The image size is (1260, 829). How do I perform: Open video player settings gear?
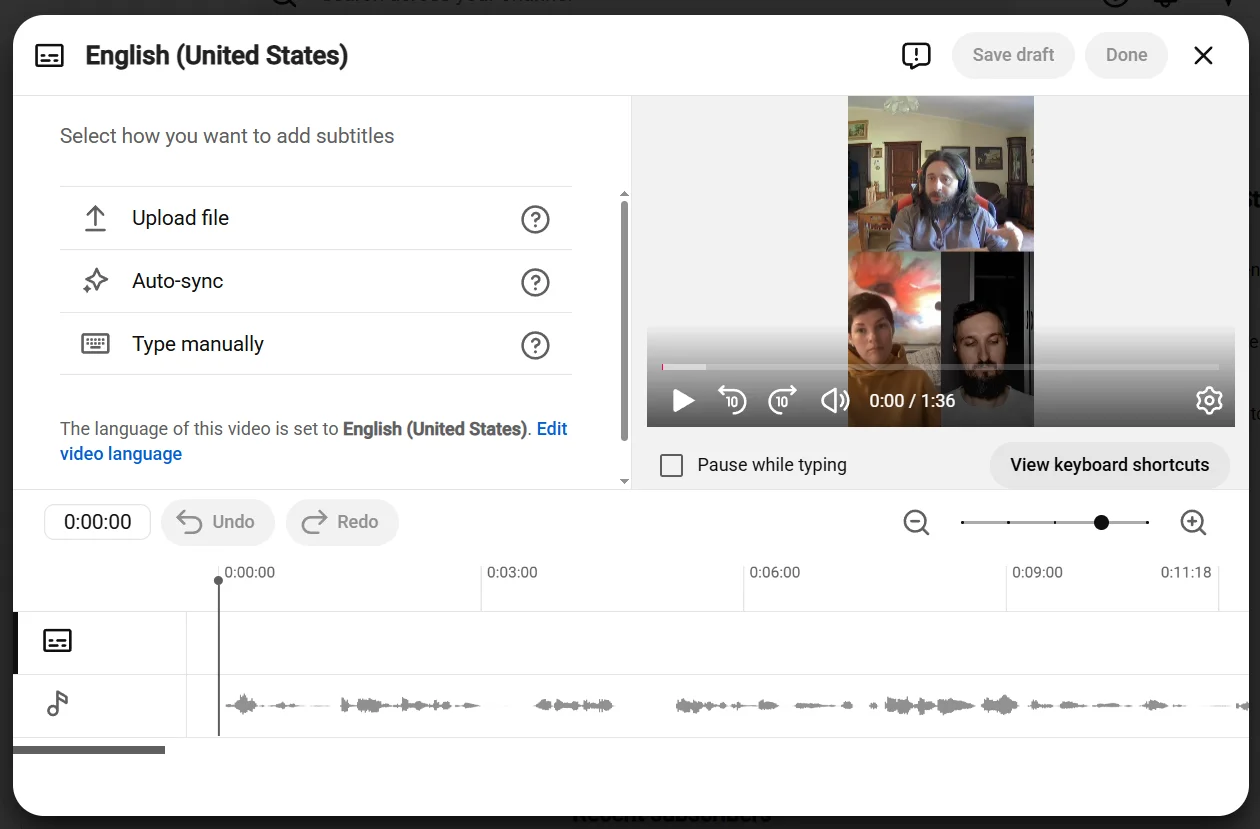(1209, 401)
